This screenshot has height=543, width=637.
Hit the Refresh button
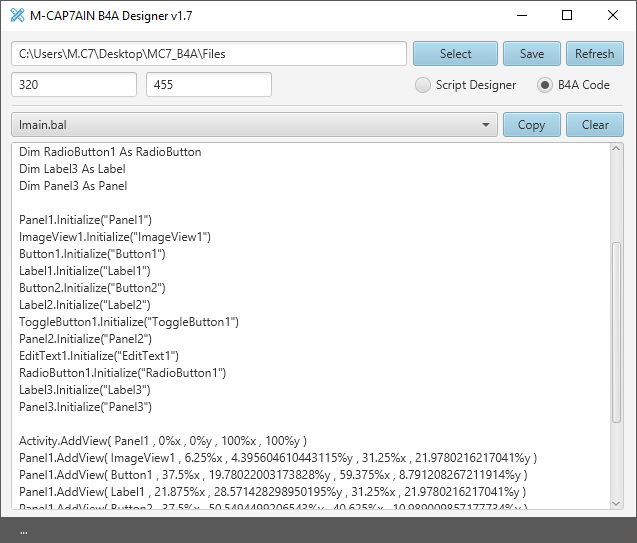point(595,54)
